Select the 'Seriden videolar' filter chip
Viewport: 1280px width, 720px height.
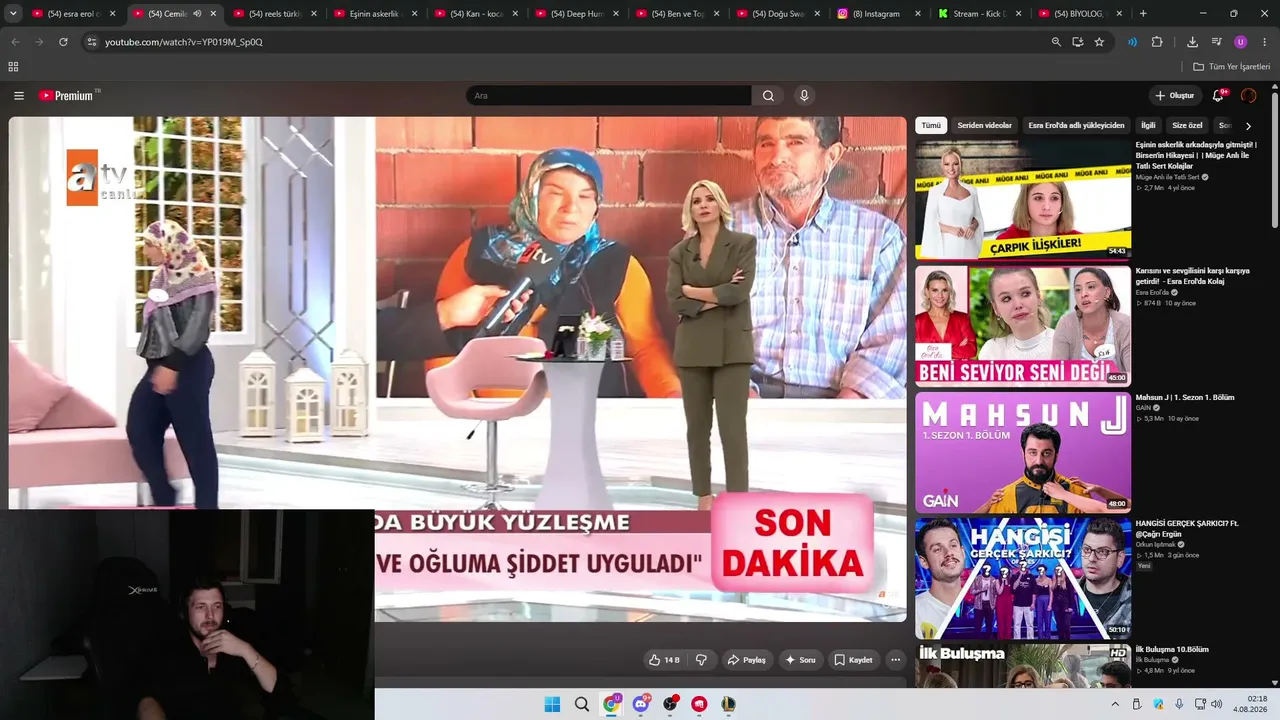click(x=985, y=125)
